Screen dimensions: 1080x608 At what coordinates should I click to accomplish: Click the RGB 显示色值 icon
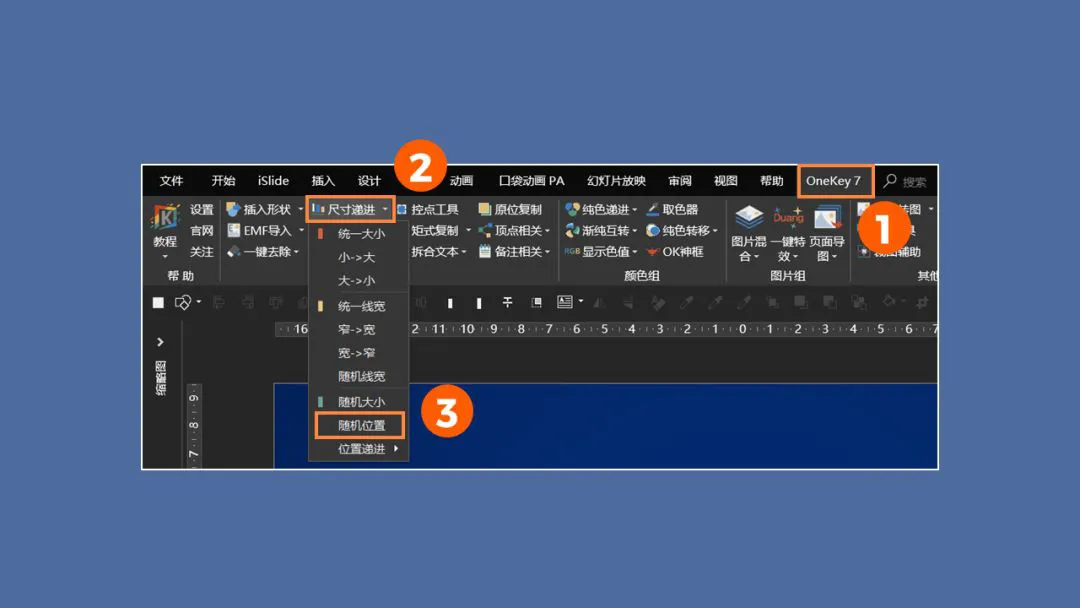click(572, 251)
